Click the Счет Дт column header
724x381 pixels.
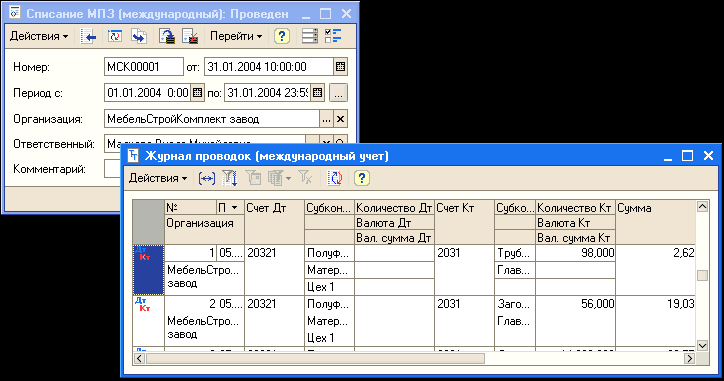point(274,222)
